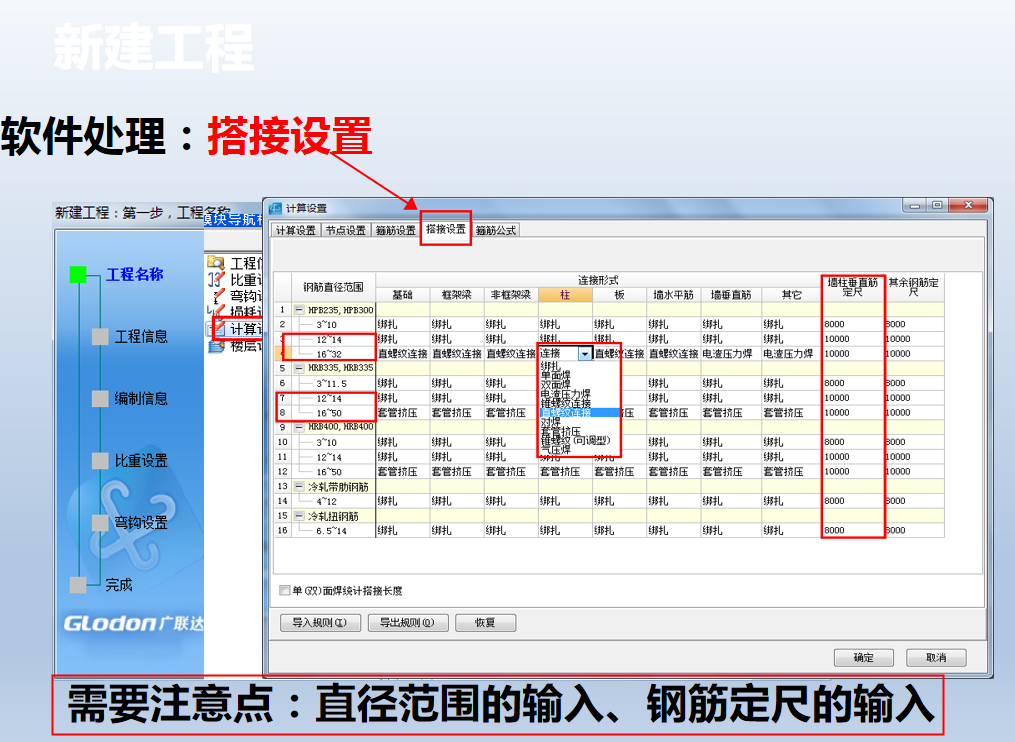
Task: Collapse the 冷轧带肋钢筋 group
Action: tap(297, 489)
